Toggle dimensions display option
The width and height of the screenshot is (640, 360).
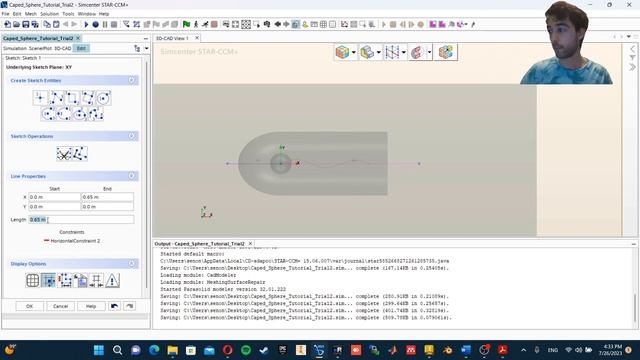pos(64,280)
